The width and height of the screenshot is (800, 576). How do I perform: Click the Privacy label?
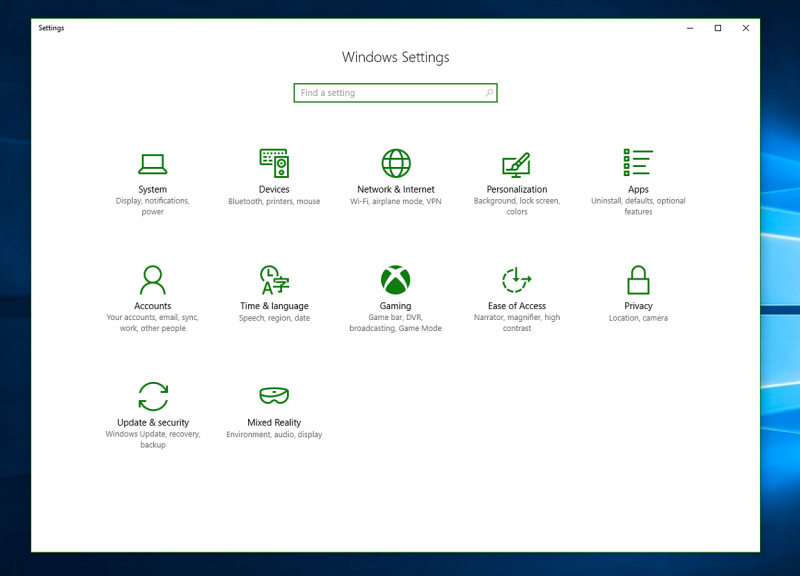[638, 306]
